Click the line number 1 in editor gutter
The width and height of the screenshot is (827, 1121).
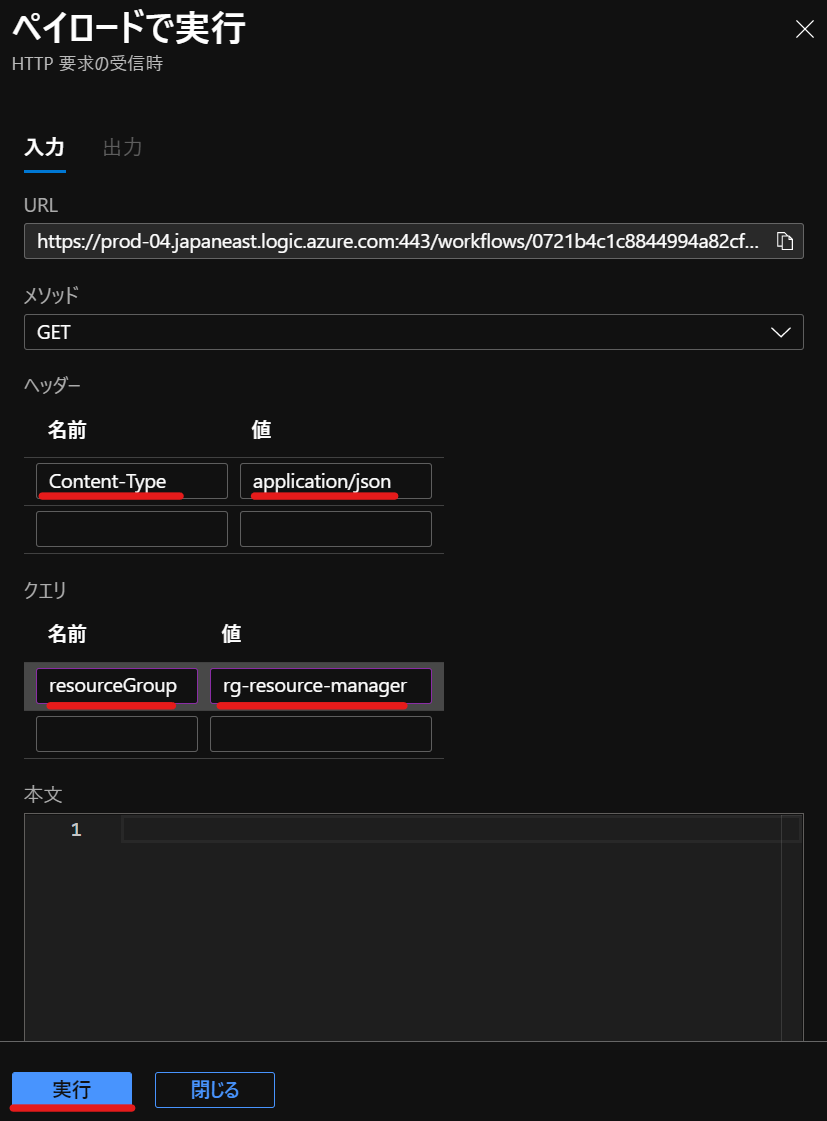pyautogui.click(x=76, y=829)
